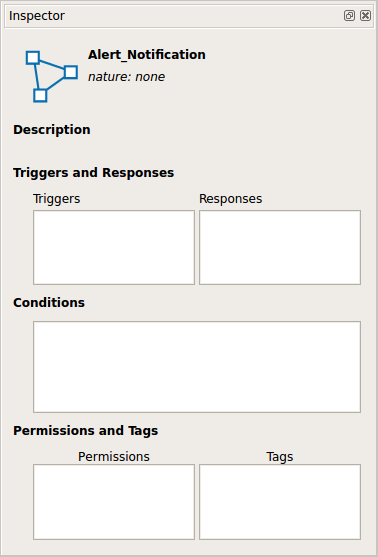Float the Inspector panel with the undock icon
The image size is (378, 557).
point(349,16)
